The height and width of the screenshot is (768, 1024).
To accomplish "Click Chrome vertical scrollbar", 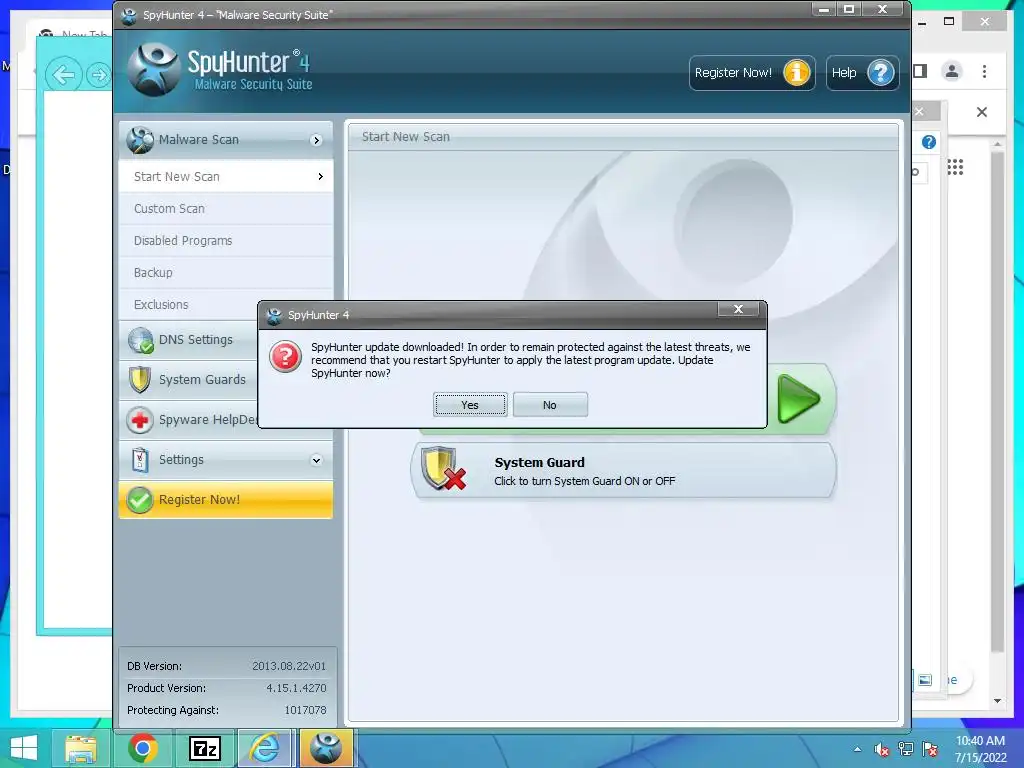I will pyautogui.click(x=997, y=402).
